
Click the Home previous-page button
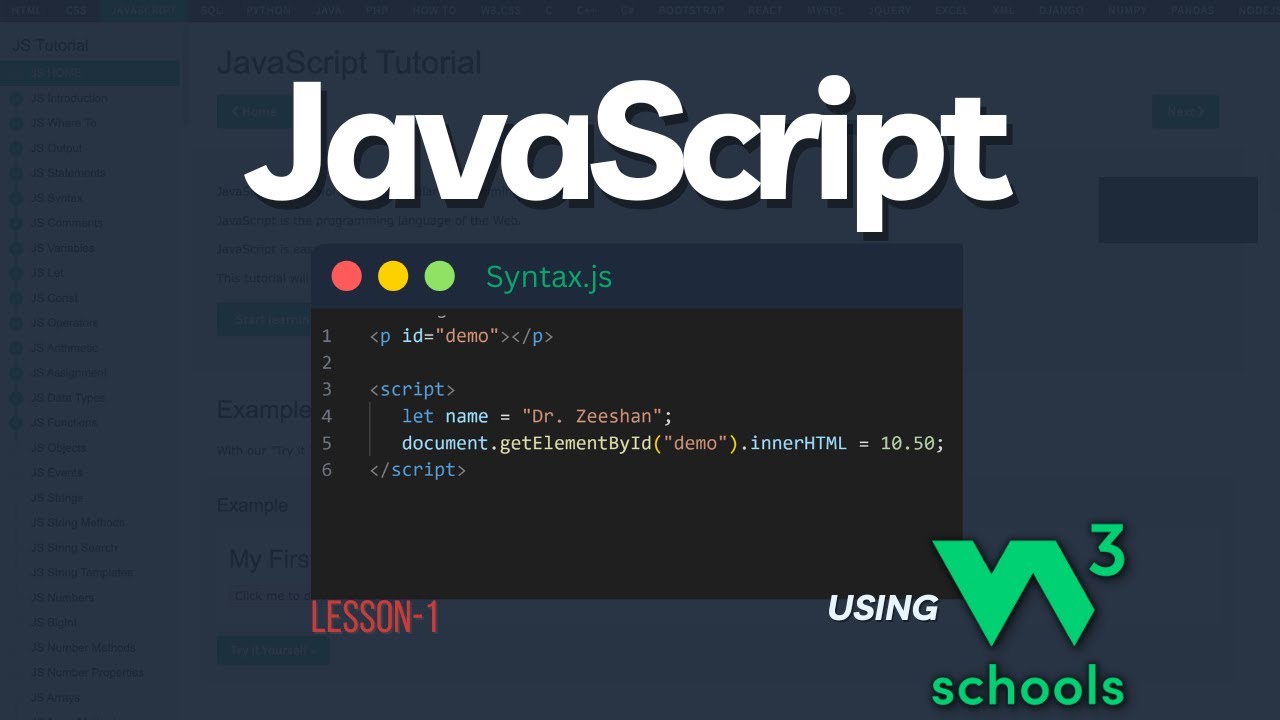coord(253,112)
